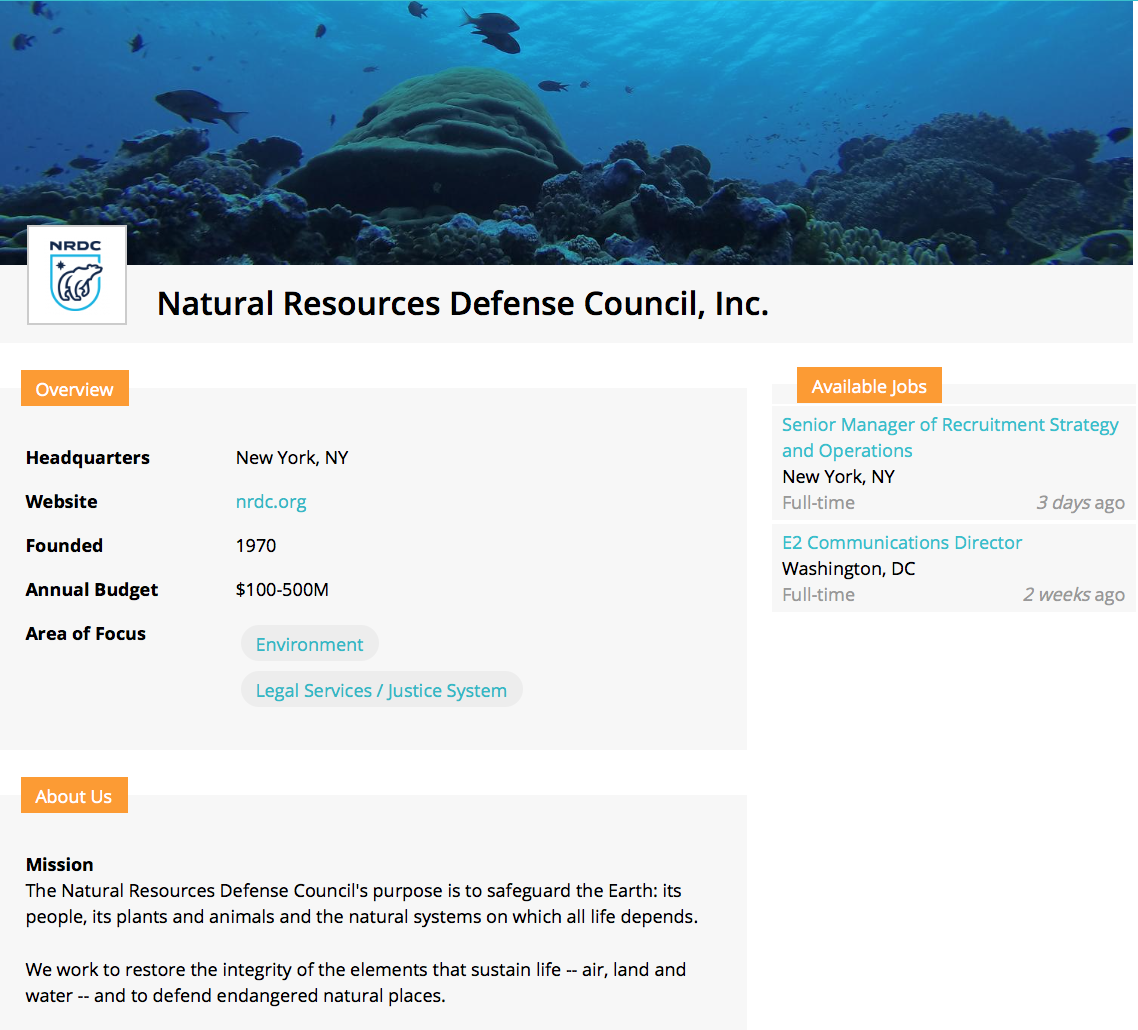The height and width of the screenshot is (1030, 1138).
Task: Click the Headquarters label
Action: [88, 458]
